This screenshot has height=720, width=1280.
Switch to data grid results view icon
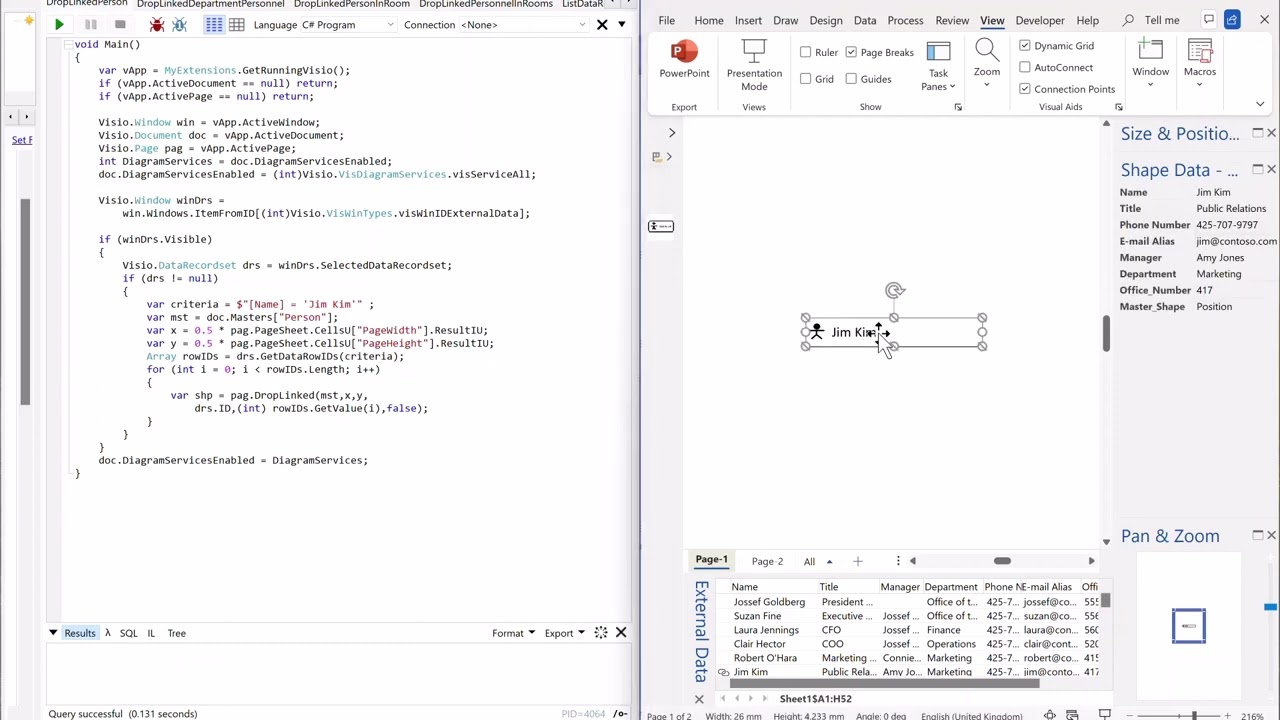pyautogui.click(x=237, y=24)
